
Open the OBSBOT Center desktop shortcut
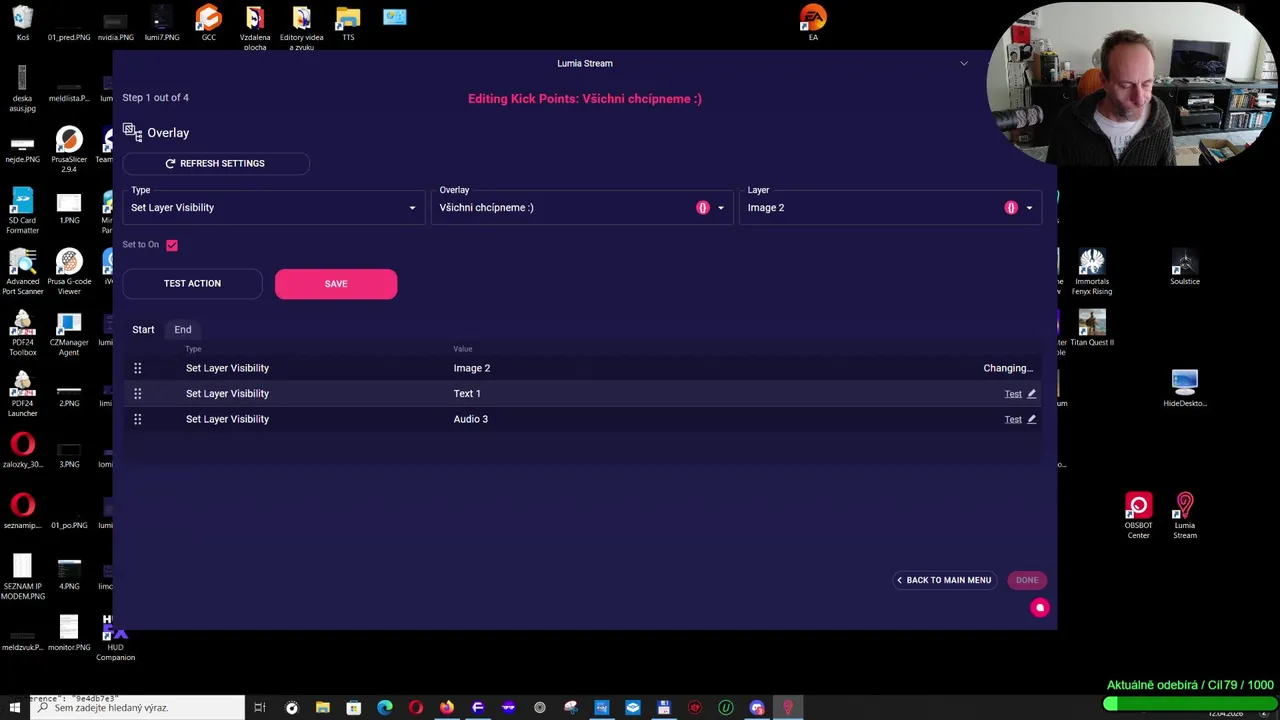[1138, 514]
